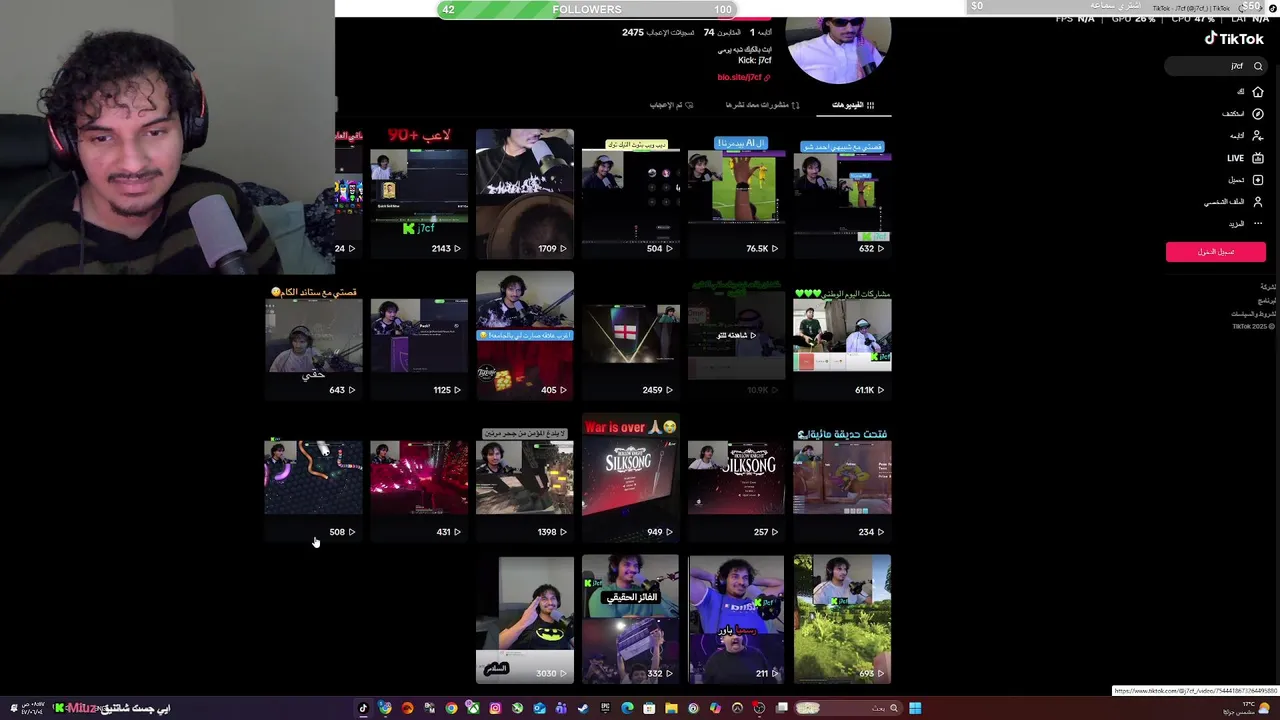The width and height of the screenshot is (1280, 720).
Task: Open the video with 2143 views
Action: pyautogui.click(x=419, y=192)
